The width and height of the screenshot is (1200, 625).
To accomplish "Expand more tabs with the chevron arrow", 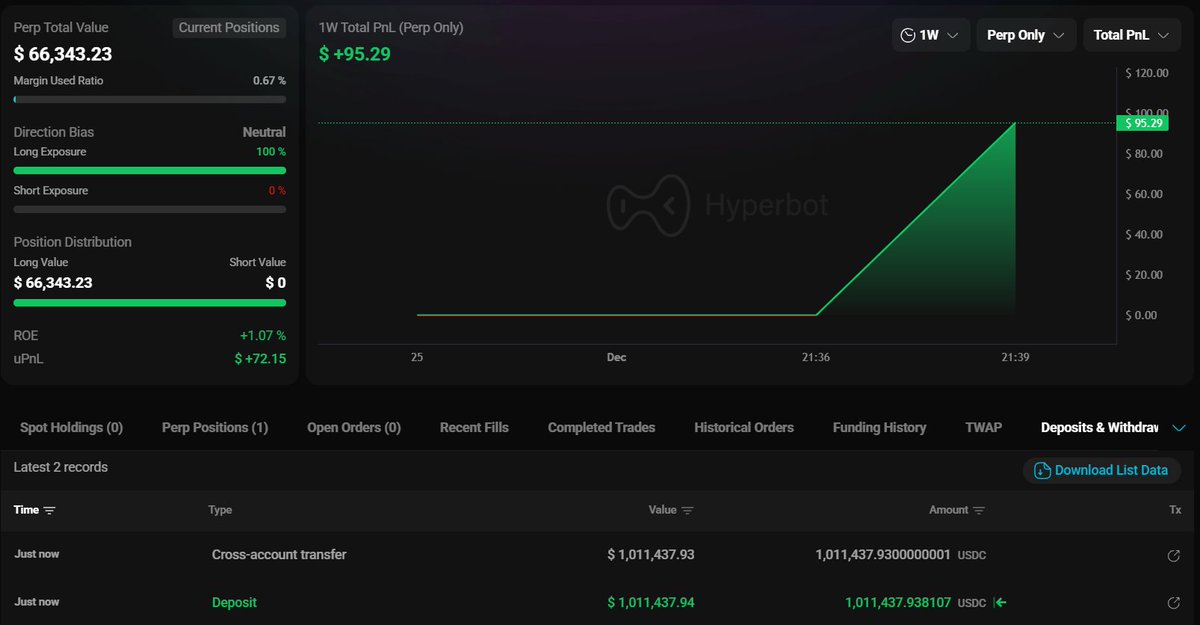I will (1178, 428).
